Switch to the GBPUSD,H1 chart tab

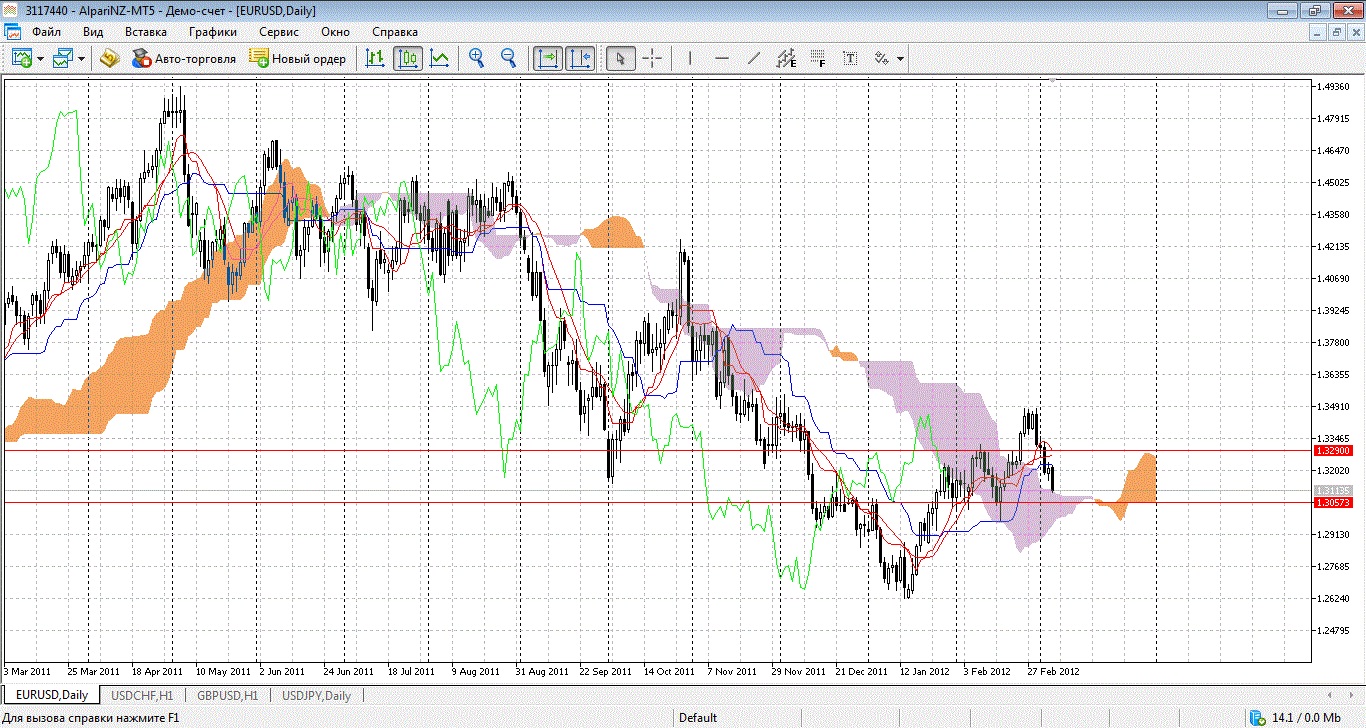point(228,695)
